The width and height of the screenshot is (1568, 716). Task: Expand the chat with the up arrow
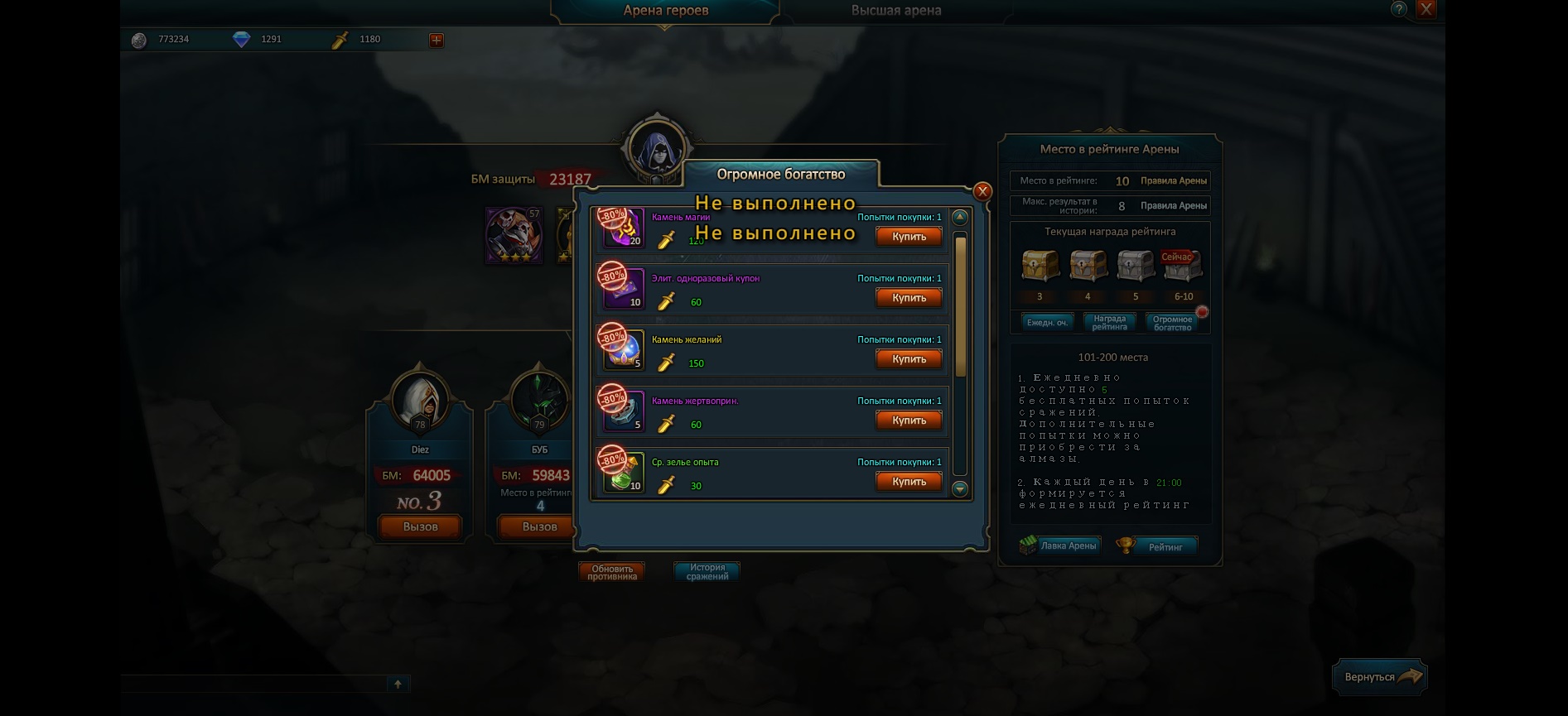coord(398,684)
